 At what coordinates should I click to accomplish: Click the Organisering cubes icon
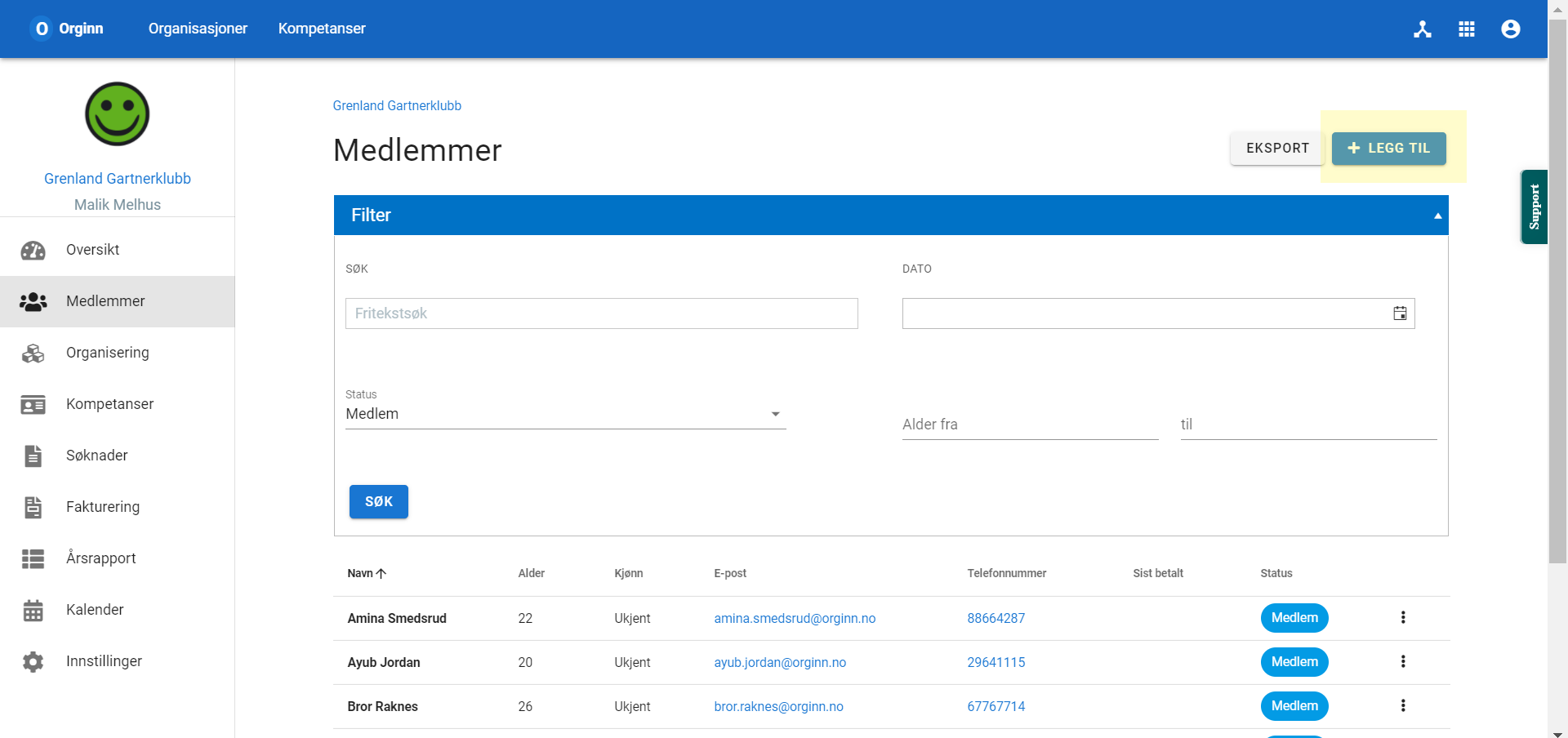(33, 353)
